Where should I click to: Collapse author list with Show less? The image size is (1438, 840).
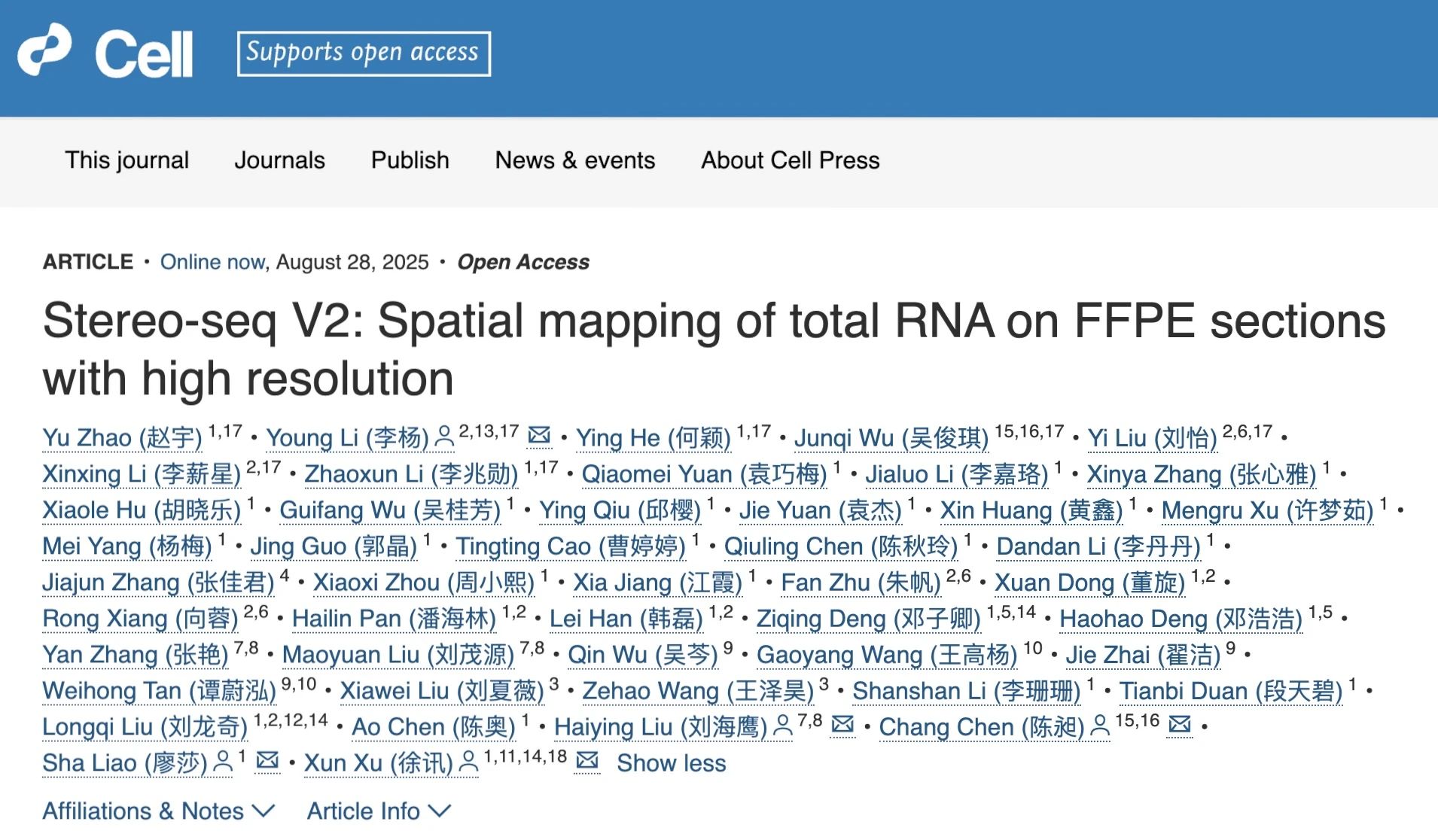click(x=671, y=762)
